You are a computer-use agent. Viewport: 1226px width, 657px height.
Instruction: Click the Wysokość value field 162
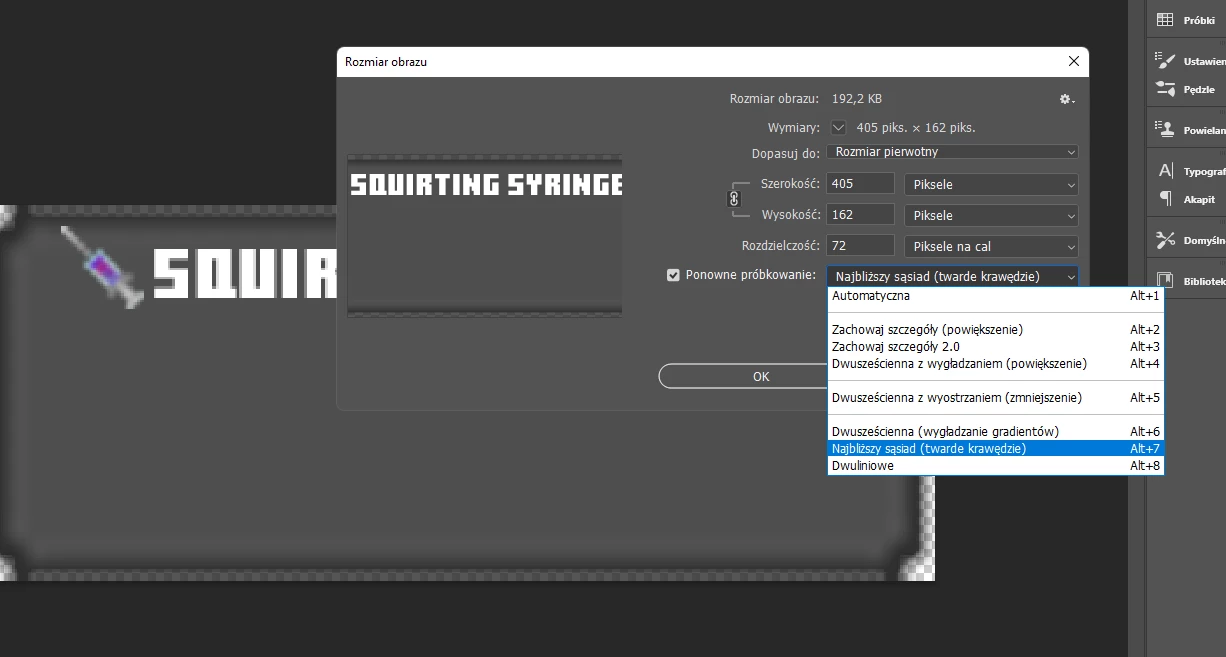pos(861,215)
